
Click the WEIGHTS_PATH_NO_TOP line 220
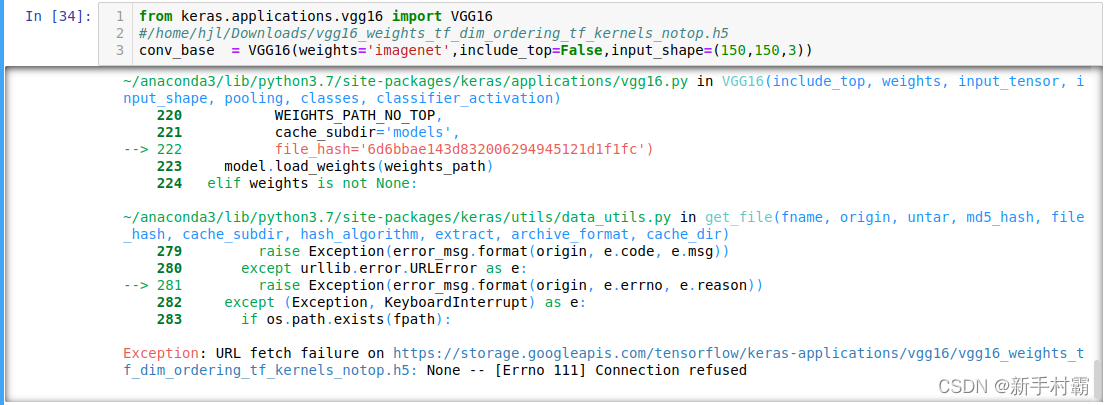[x=358, y=116]
